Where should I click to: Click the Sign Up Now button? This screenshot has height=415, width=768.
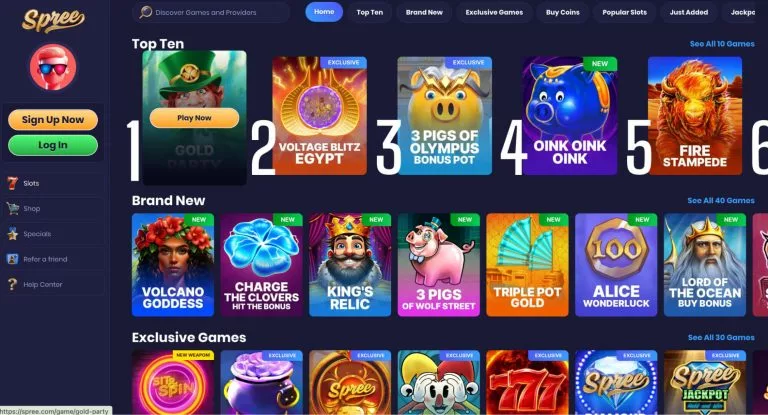[53, 120]
